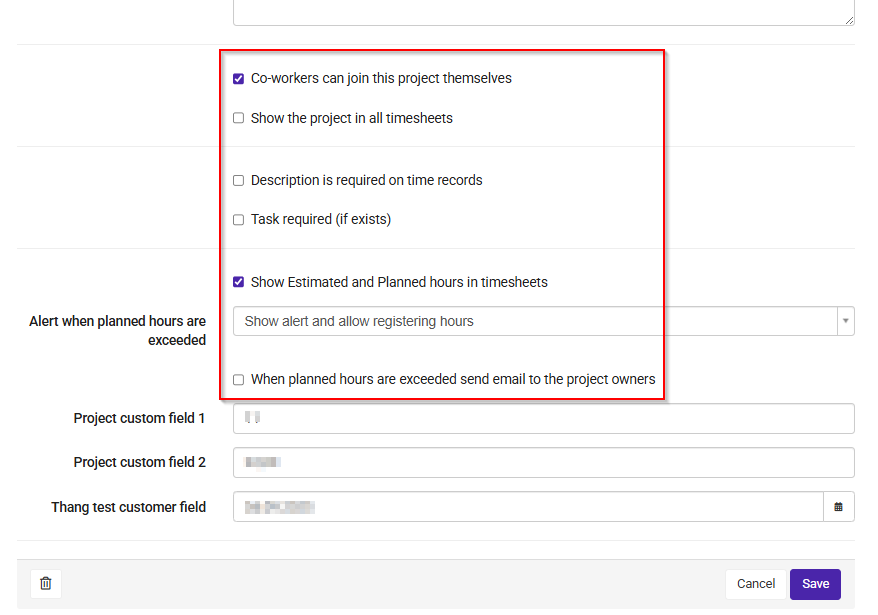Click the large text area above checkboxes
Image resolution: width=878 pixels, height=615 pixels.
[x=544, y=12]
